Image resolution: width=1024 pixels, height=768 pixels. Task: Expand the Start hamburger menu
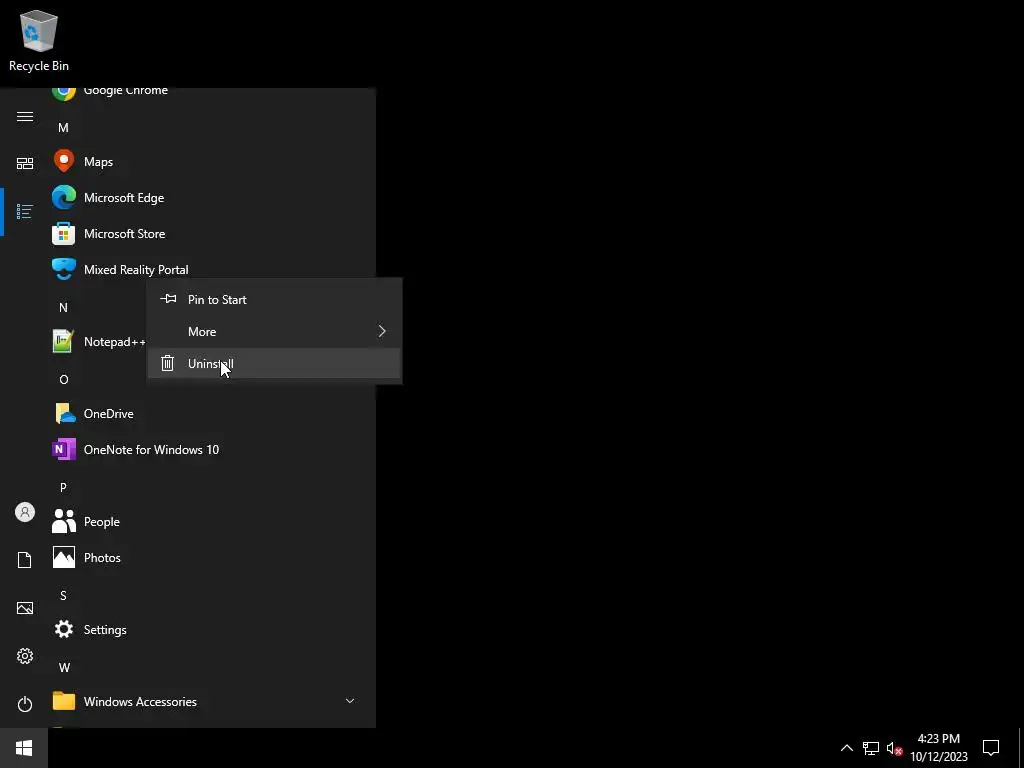(25, 116)
